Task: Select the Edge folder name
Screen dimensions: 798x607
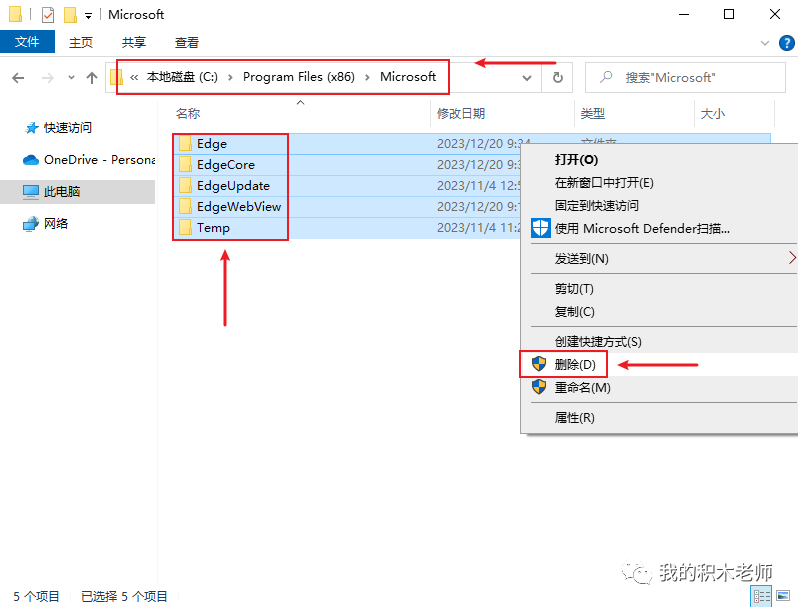Action: point(212,144)
